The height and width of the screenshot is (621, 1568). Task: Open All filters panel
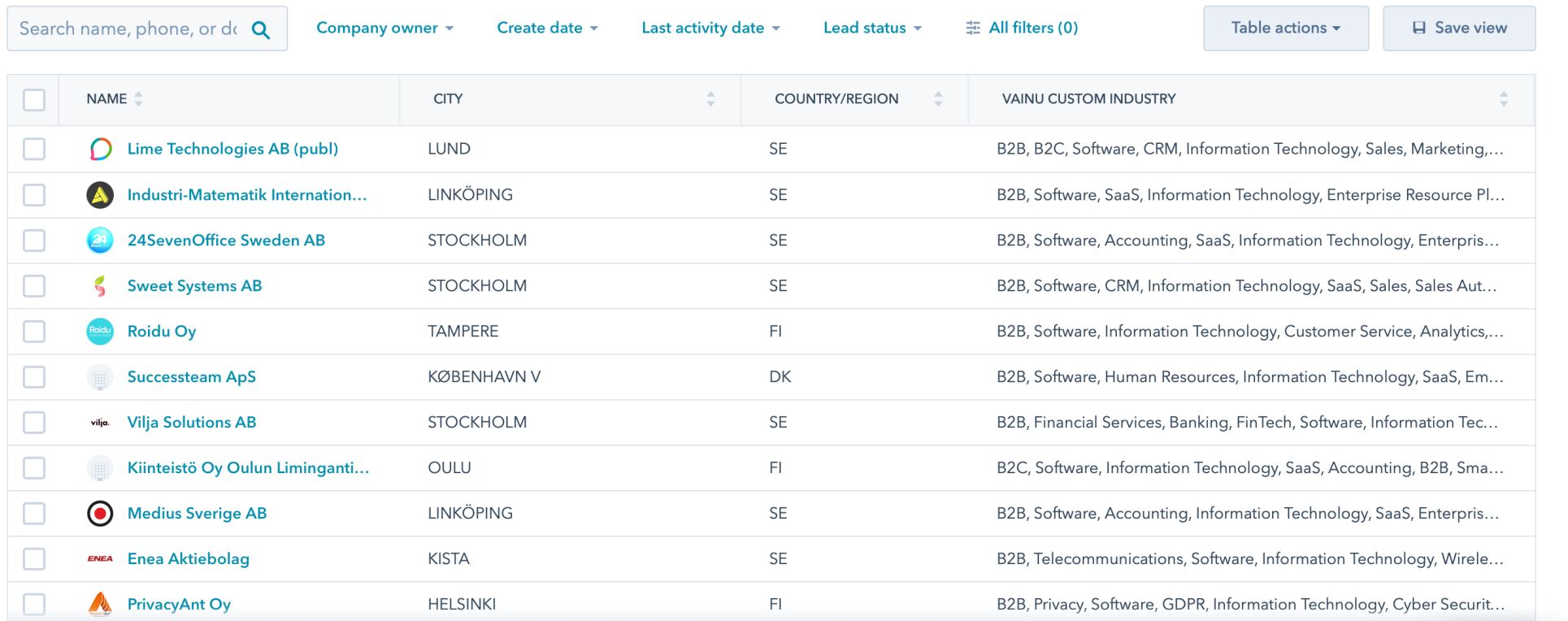(x=1022, y=28)
